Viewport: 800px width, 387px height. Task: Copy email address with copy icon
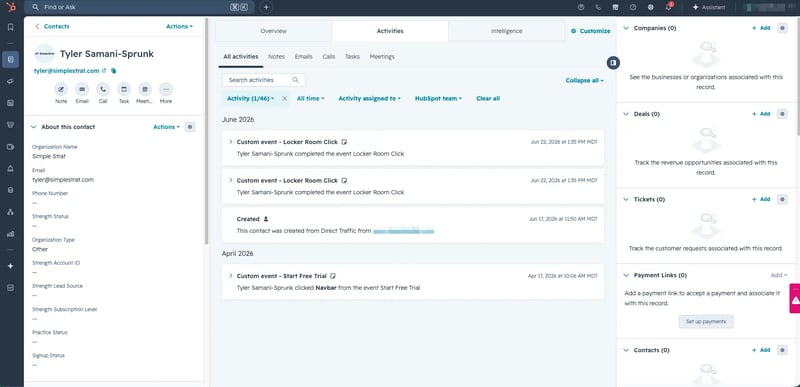click(x=113, y=71)
